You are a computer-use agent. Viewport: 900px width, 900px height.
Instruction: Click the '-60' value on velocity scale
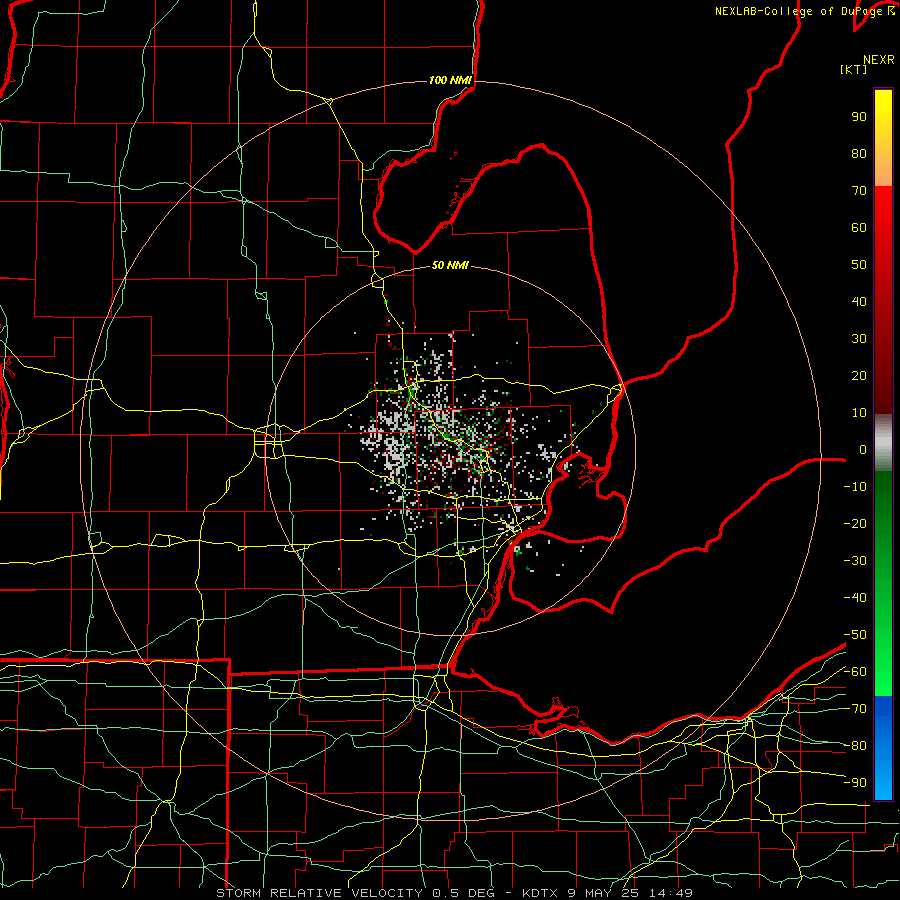point(855,672)
